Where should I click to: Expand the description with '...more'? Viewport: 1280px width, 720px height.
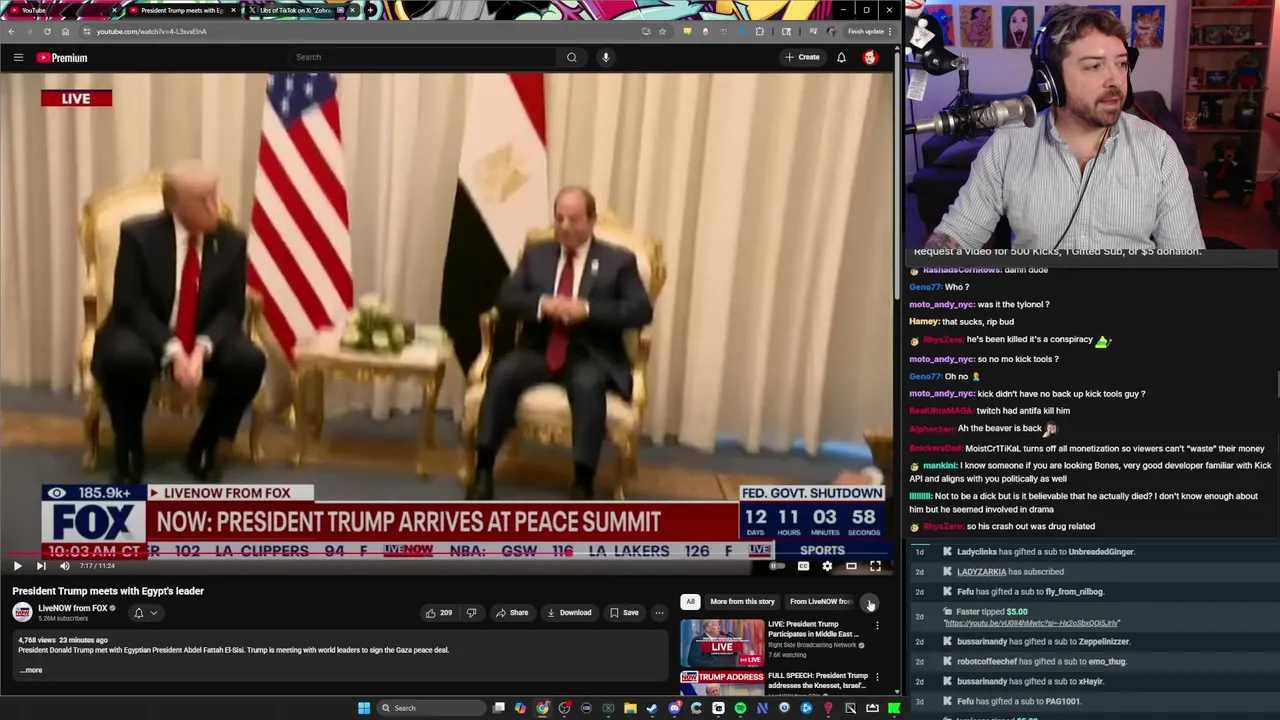pos(31,670)
